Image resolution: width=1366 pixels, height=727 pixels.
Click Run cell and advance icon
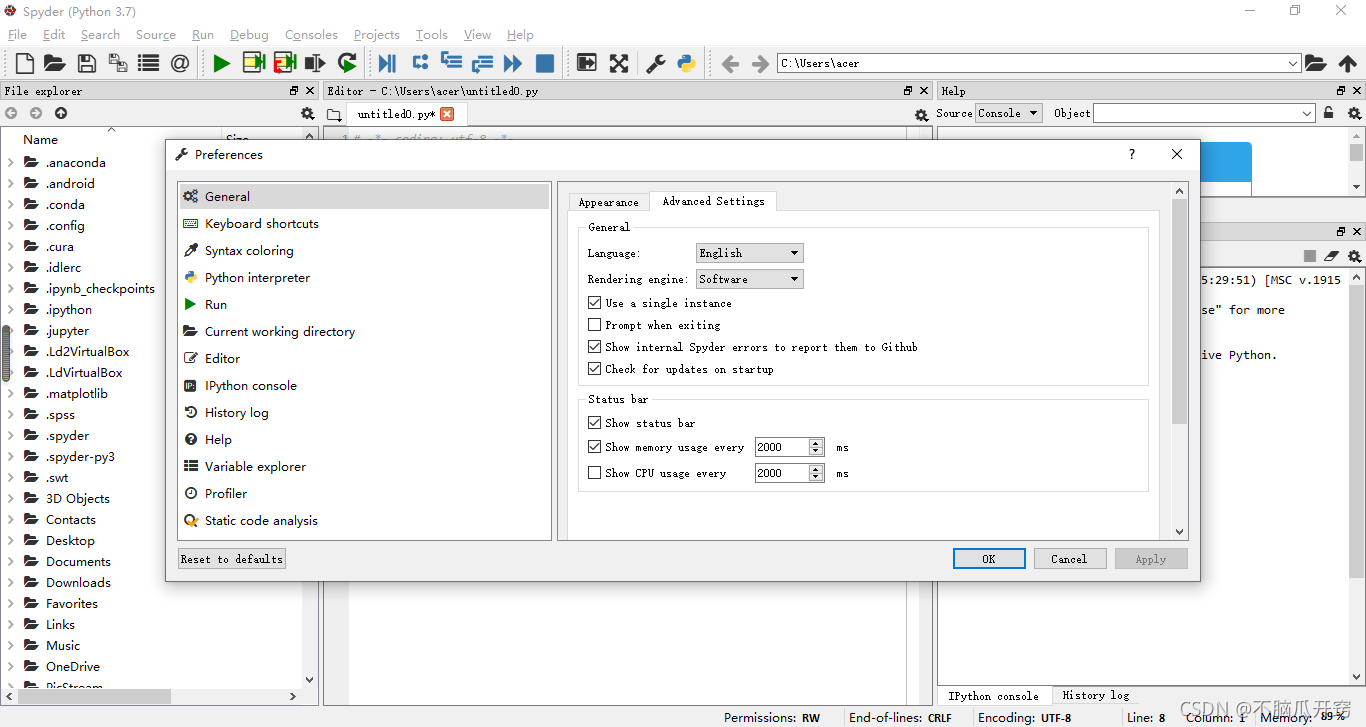point(284,63)
